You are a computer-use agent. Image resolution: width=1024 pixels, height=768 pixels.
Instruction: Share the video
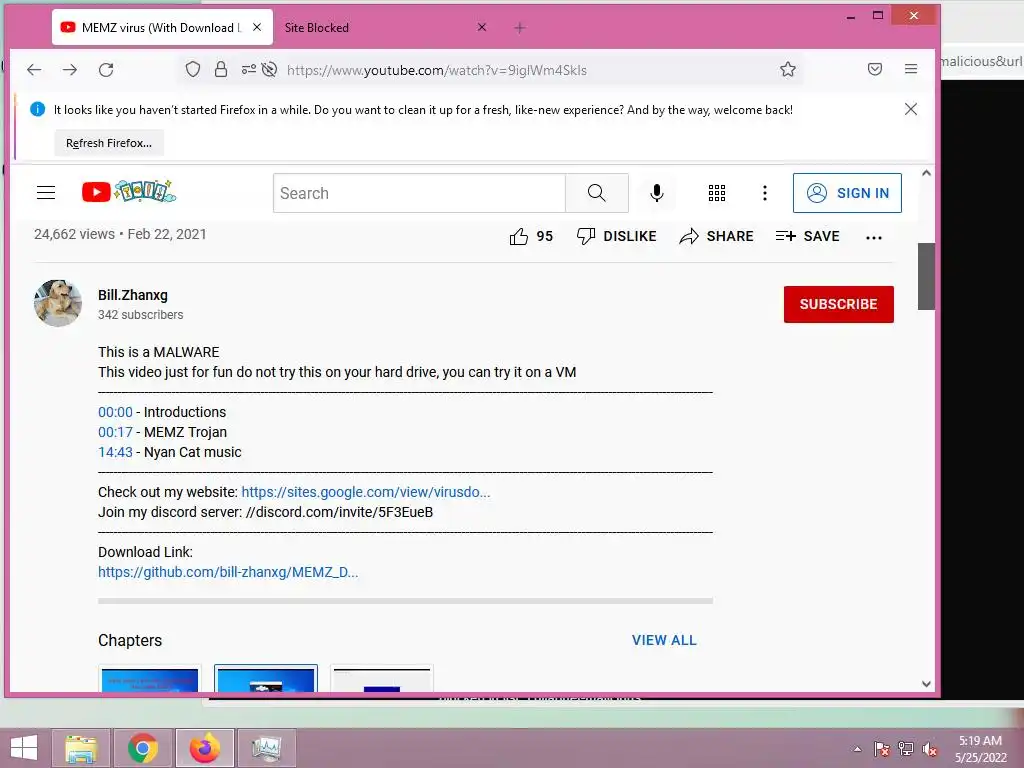pyautogui.click(x=716, y=236)
